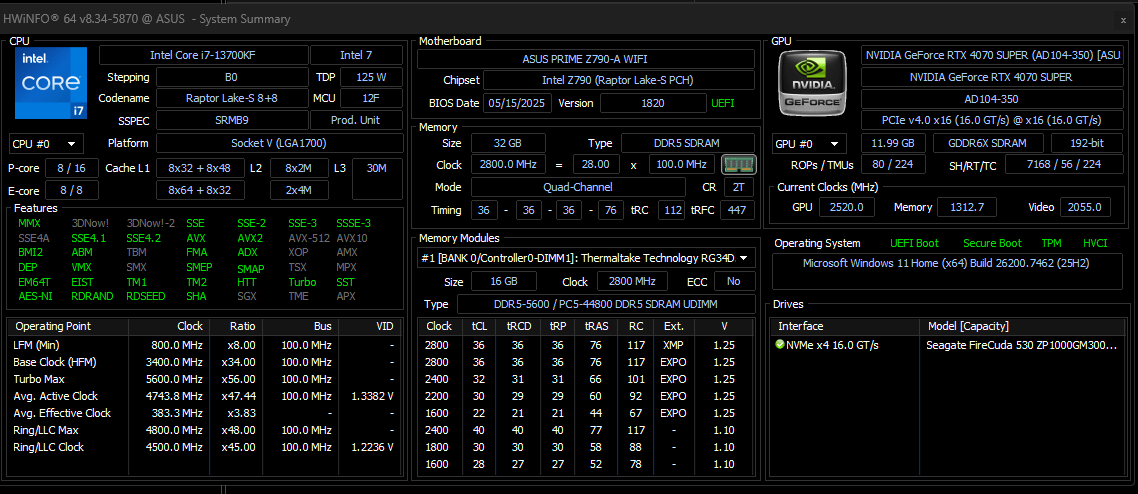Click the L3 cache 30M field

(x=377, y=179)
